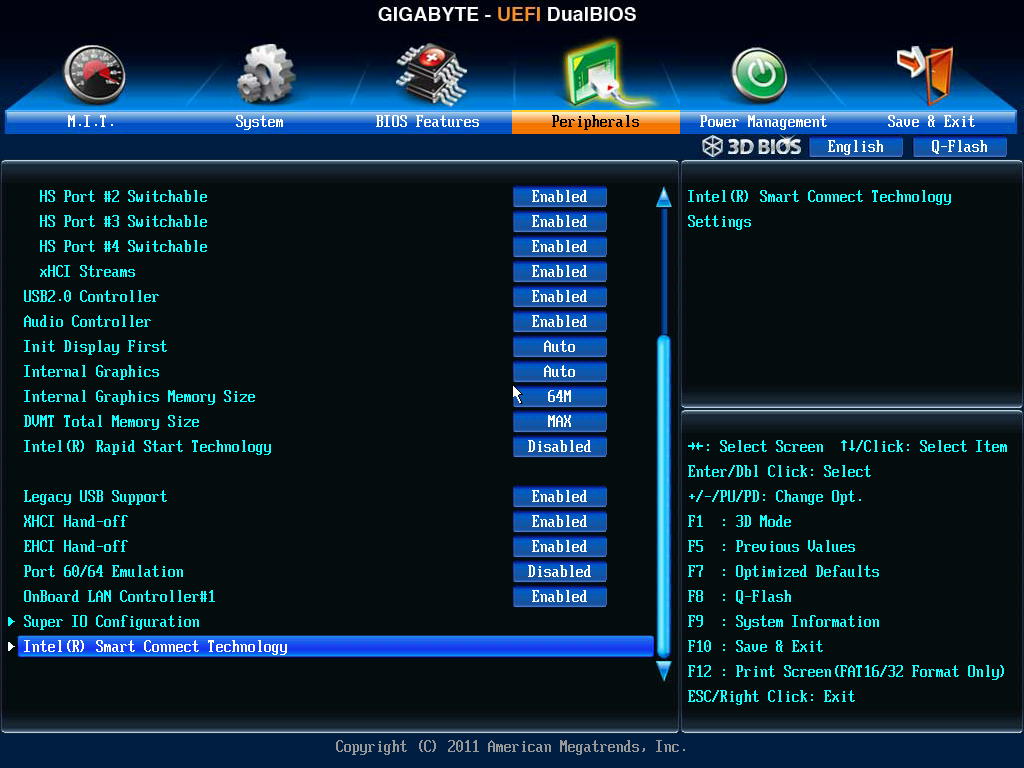
Task: Open Init Display First Auto option
Action: click(x=560, y=347)
